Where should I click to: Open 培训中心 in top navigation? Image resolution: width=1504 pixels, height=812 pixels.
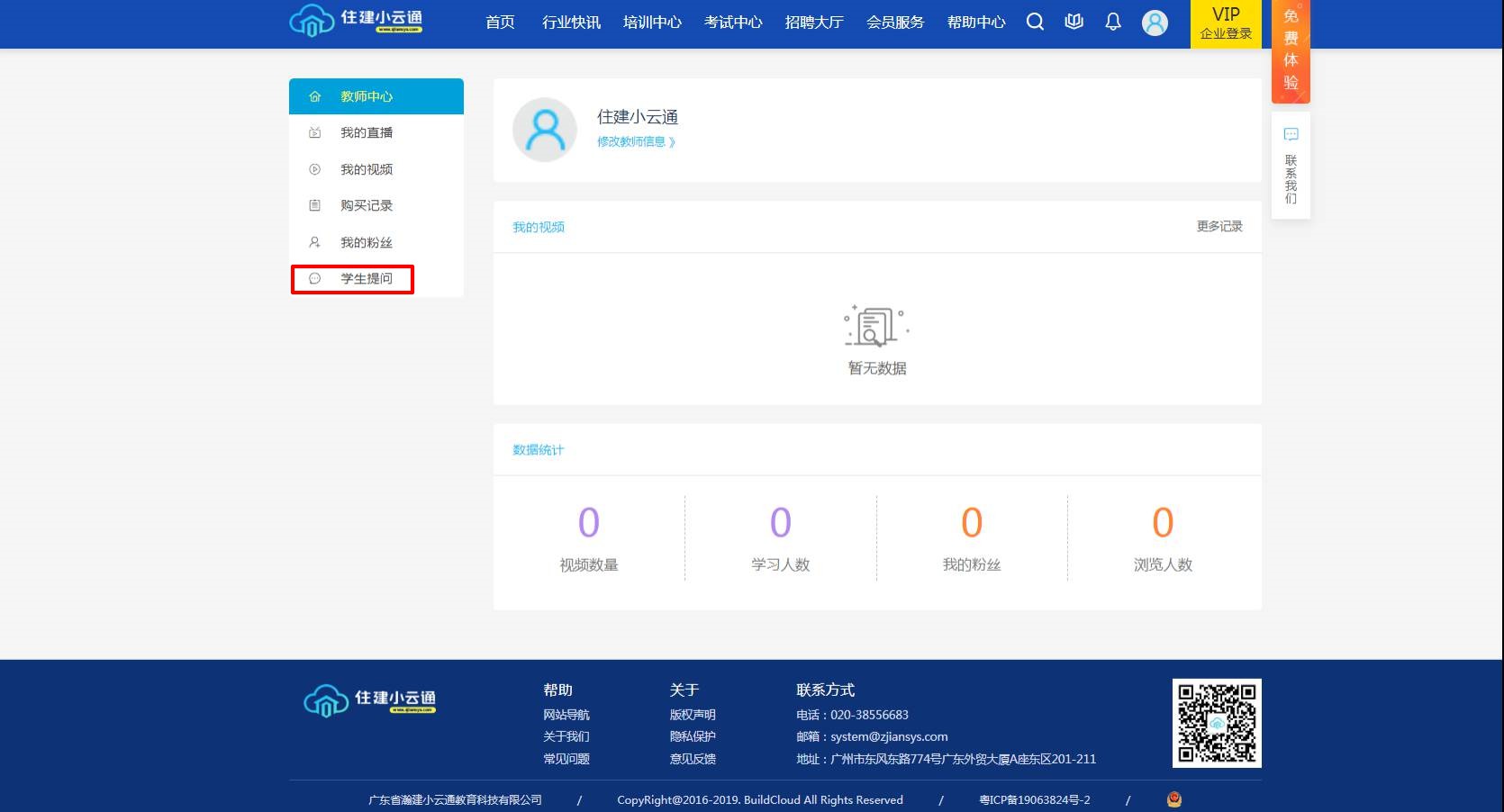652,23
